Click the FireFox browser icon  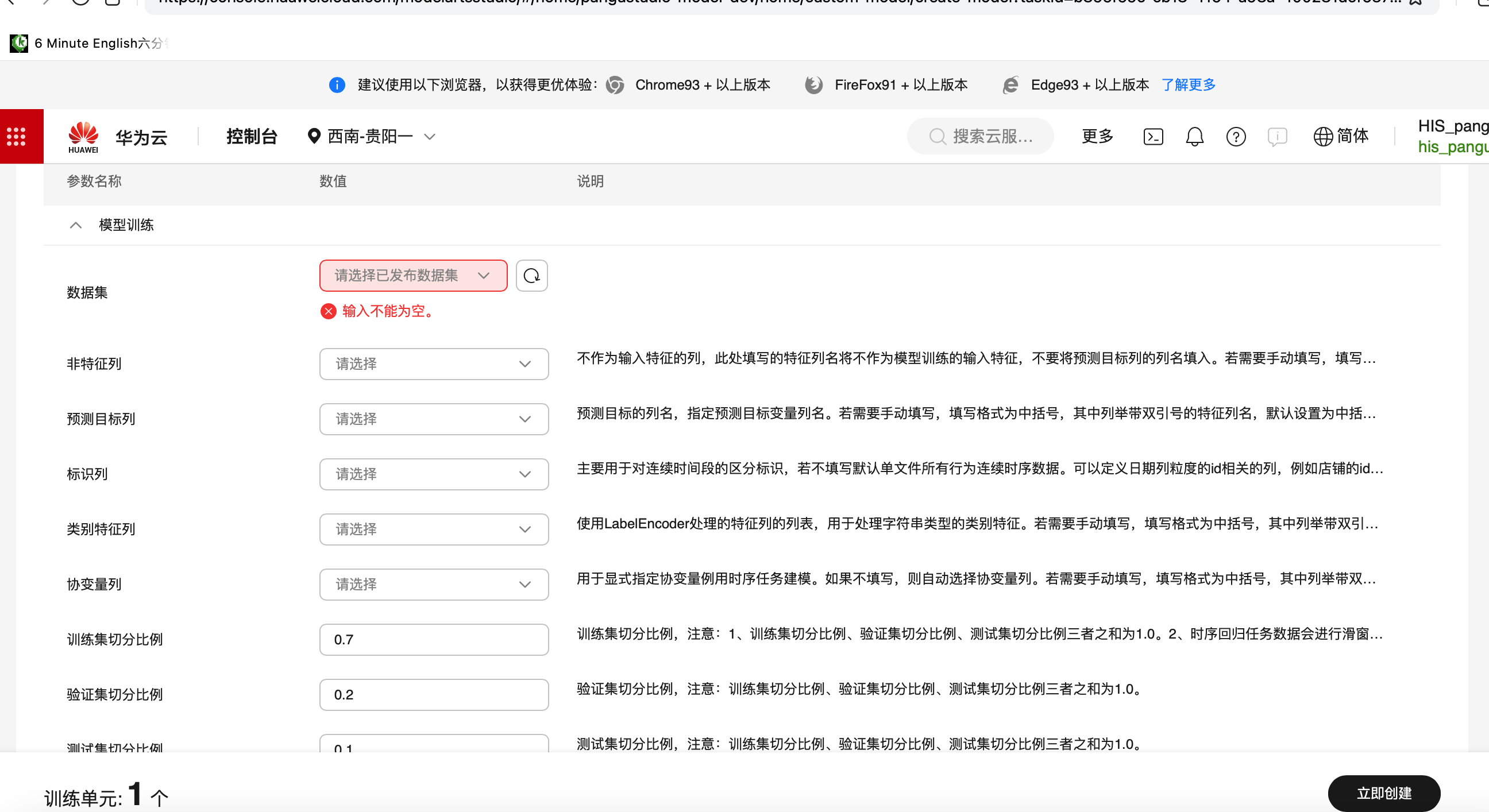point(814,85)
